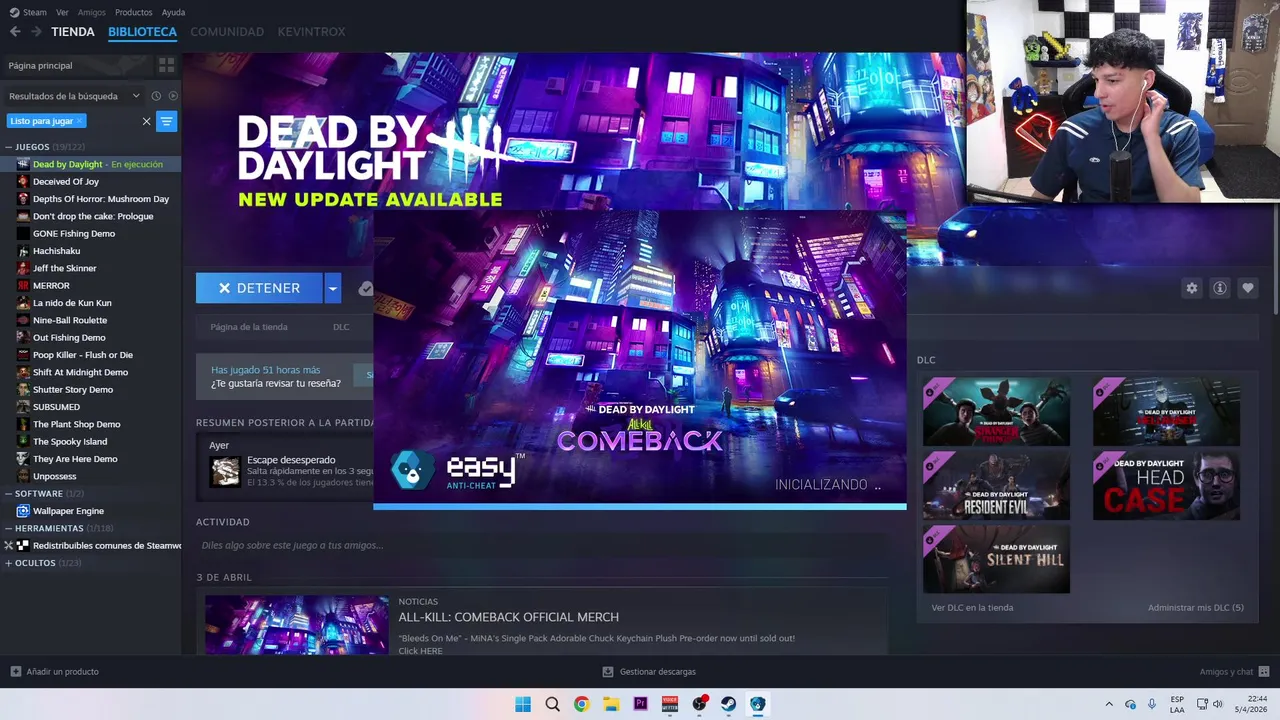Click the Voicemeeter icon in the taskbar
This screenshot has width=1280, height=720.
click(669, 704)
